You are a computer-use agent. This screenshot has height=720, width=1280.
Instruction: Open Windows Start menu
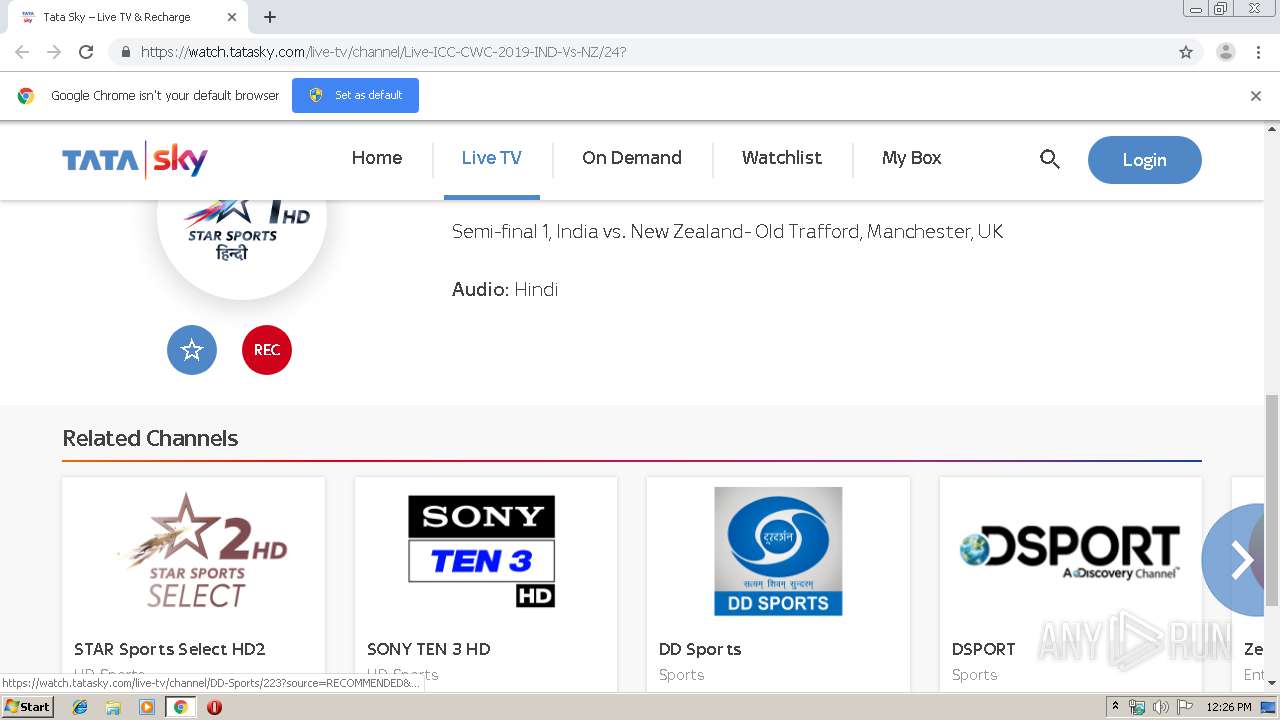tap(28, 707)
